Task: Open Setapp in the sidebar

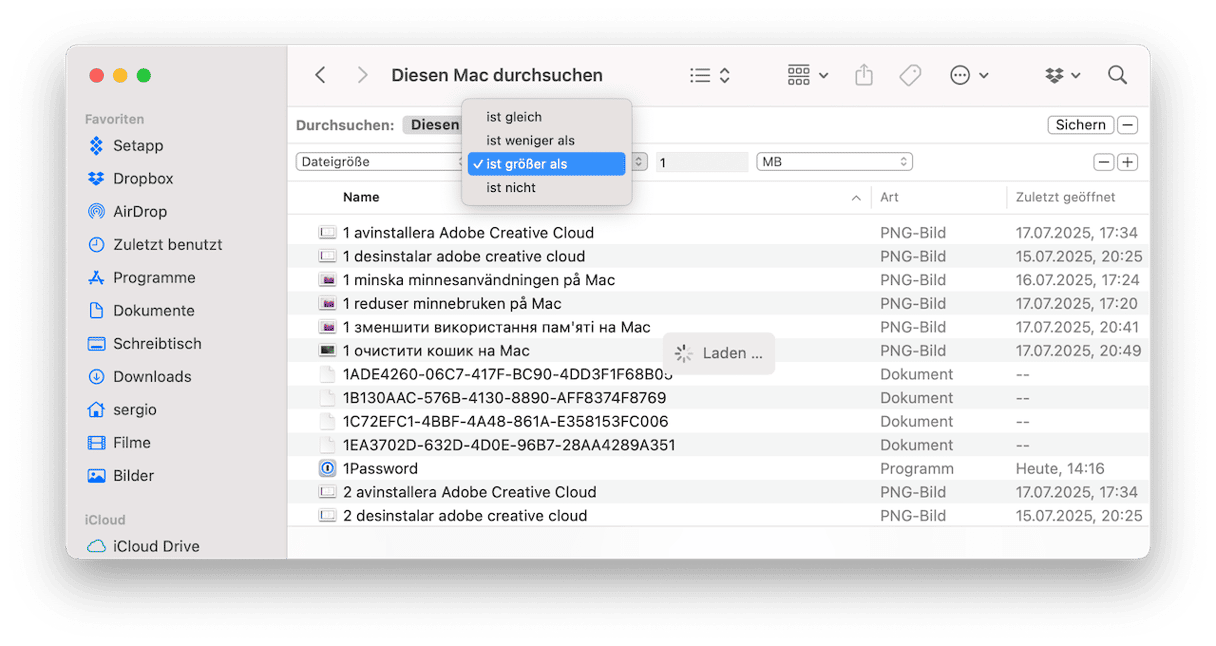Action: (138, 146)
